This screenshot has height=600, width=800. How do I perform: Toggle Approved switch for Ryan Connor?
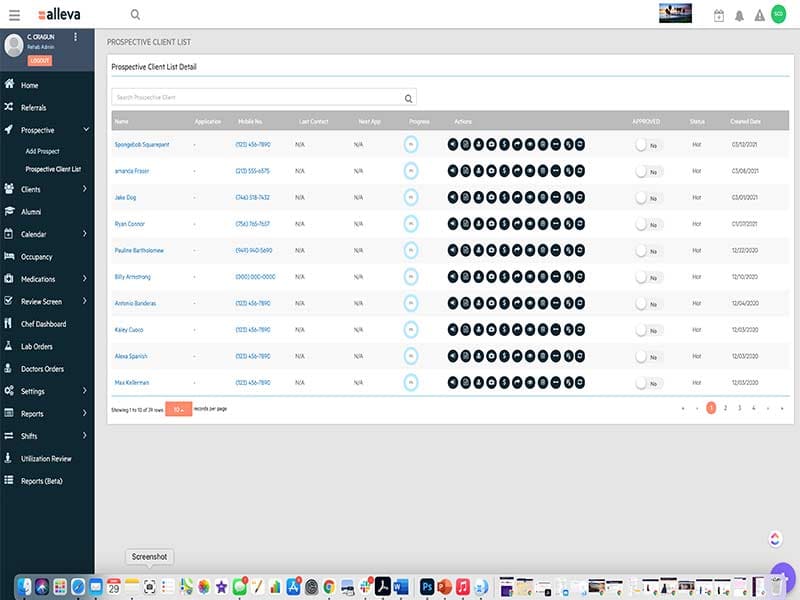647,224
